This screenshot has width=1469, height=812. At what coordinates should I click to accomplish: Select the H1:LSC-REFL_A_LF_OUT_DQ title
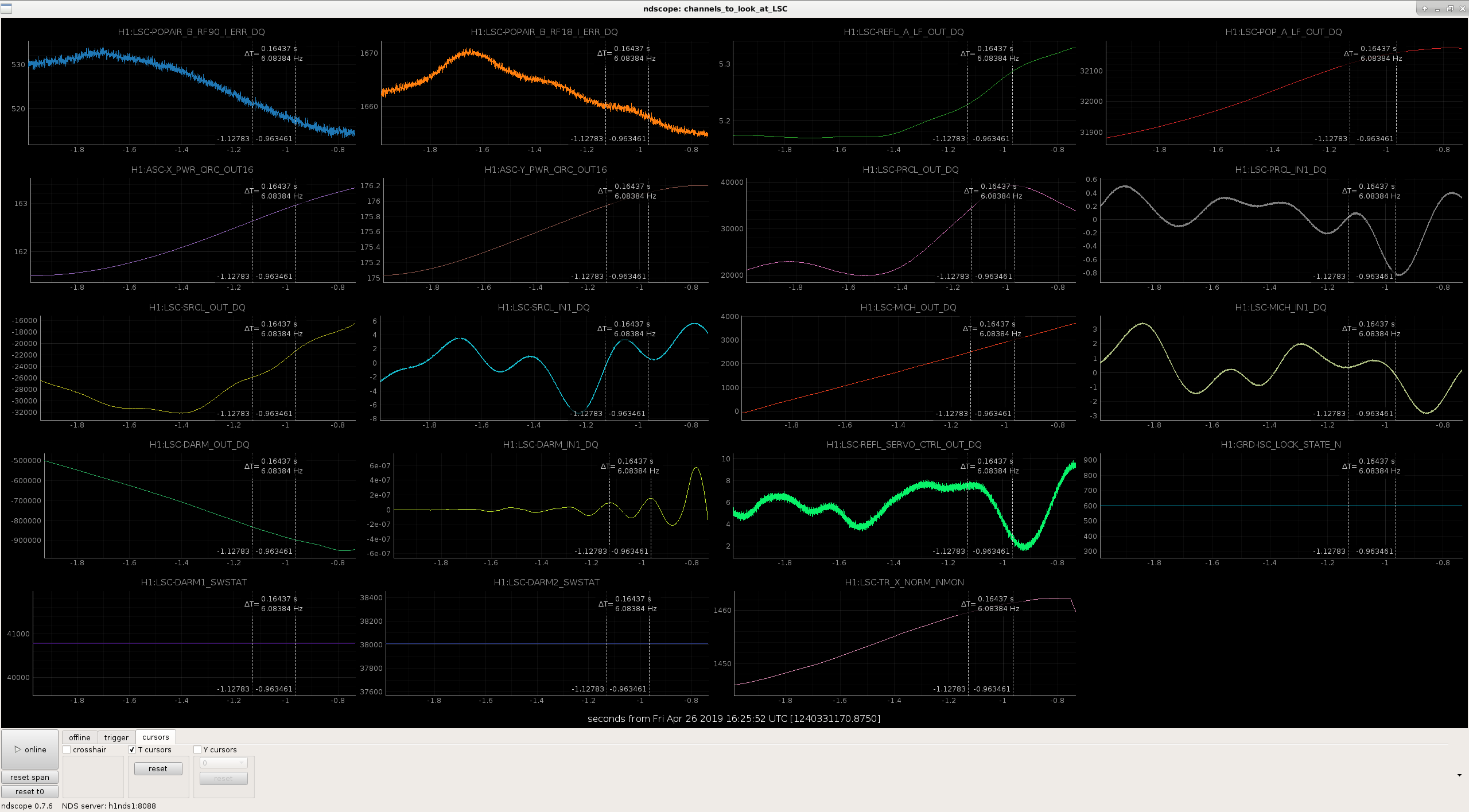tap(904, 32)
